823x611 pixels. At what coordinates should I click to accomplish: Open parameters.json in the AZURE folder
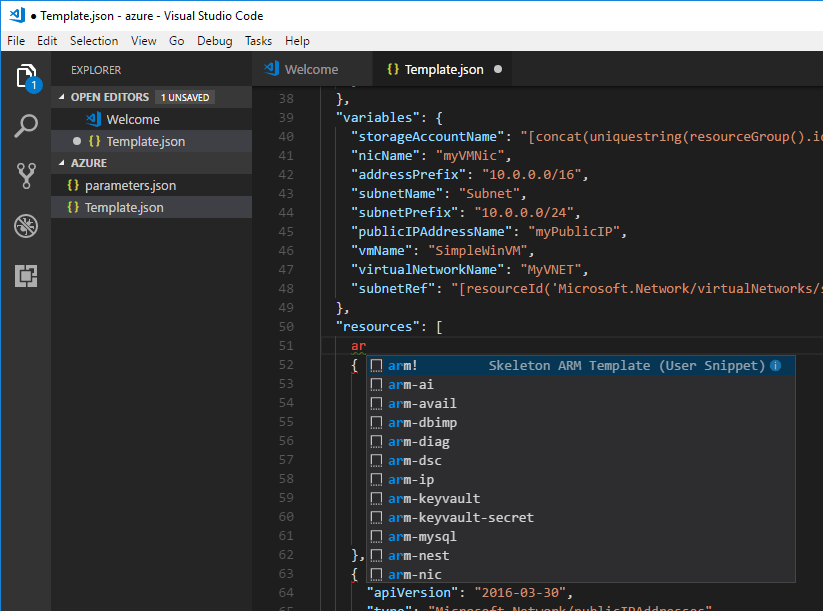tap(152, 185)
